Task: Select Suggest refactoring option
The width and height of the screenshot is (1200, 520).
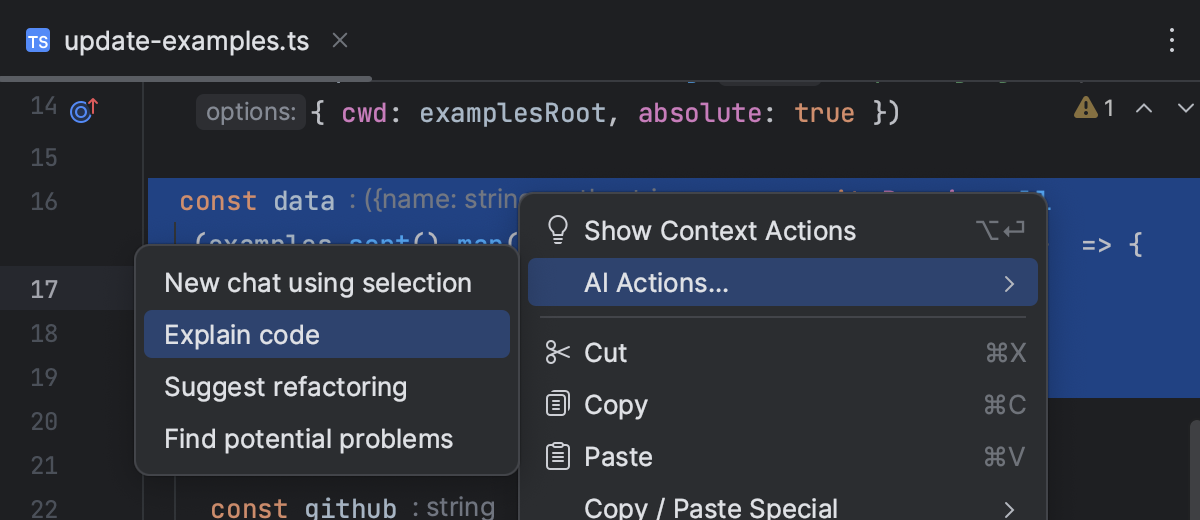Action: click(x=327, y=387)
